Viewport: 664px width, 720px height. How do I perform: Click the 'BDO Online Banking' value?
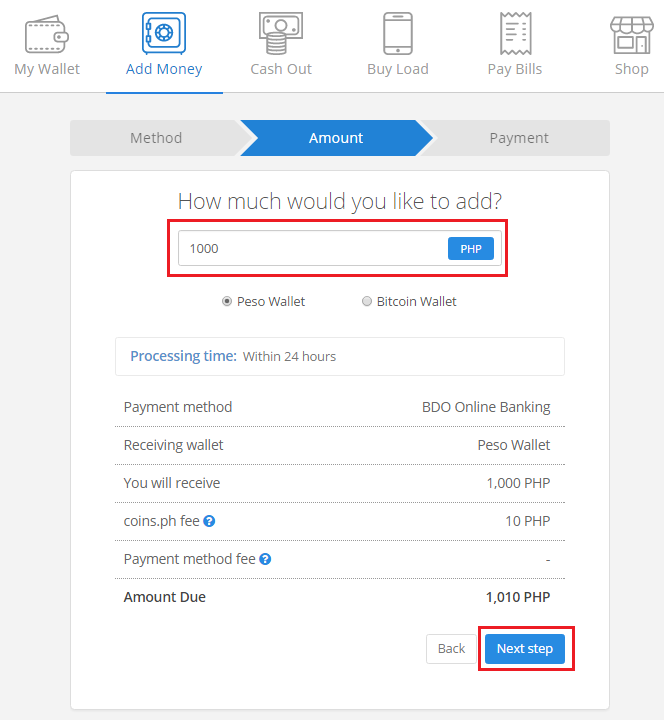[486, 407]
